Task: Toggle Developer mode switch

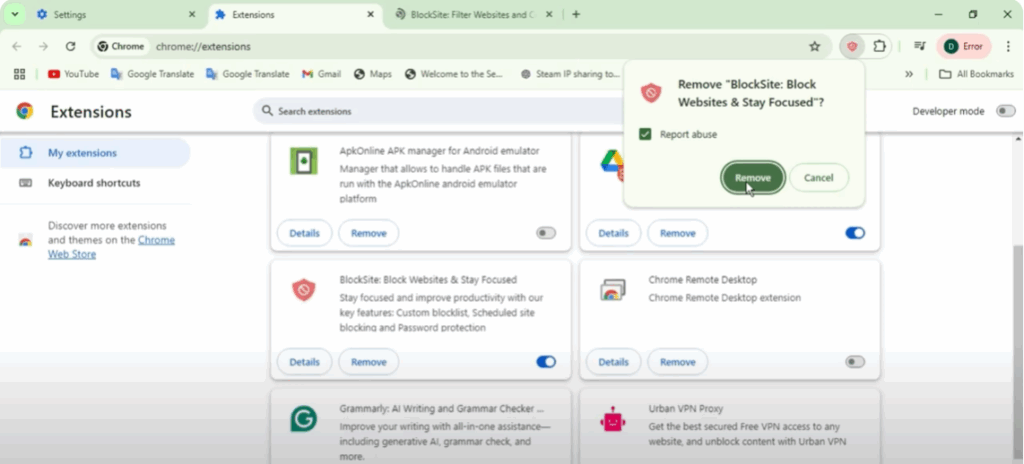Action: click(x=1005, y=111)
